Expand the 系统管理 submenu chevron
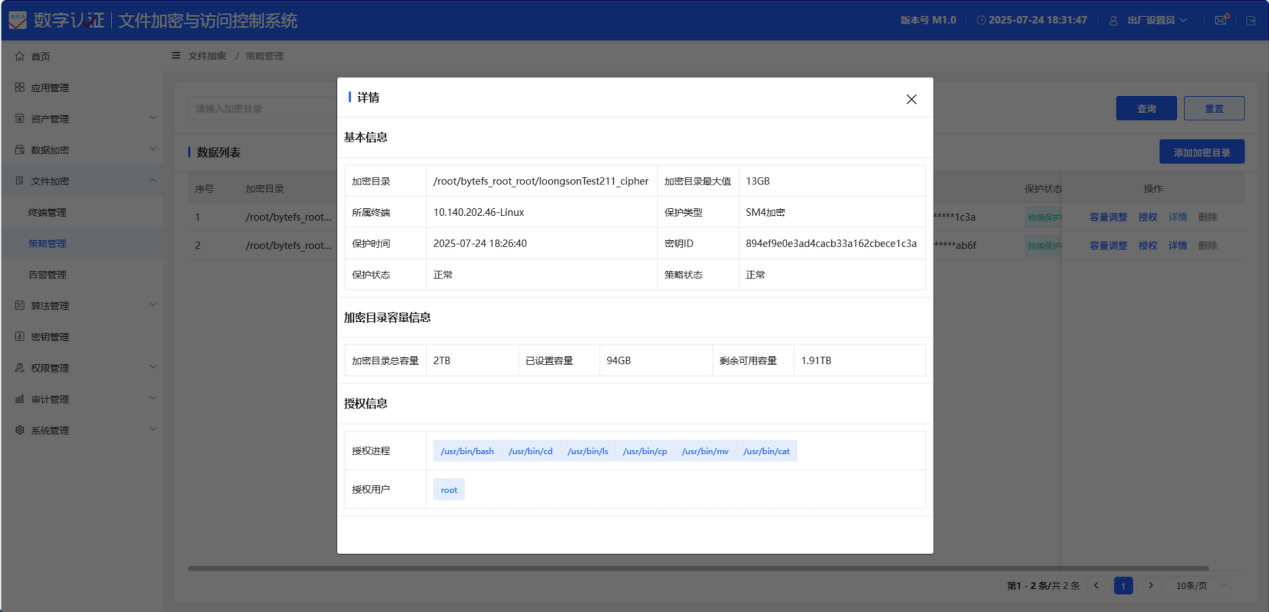The image size is (1269, 612). pos(153,429)
